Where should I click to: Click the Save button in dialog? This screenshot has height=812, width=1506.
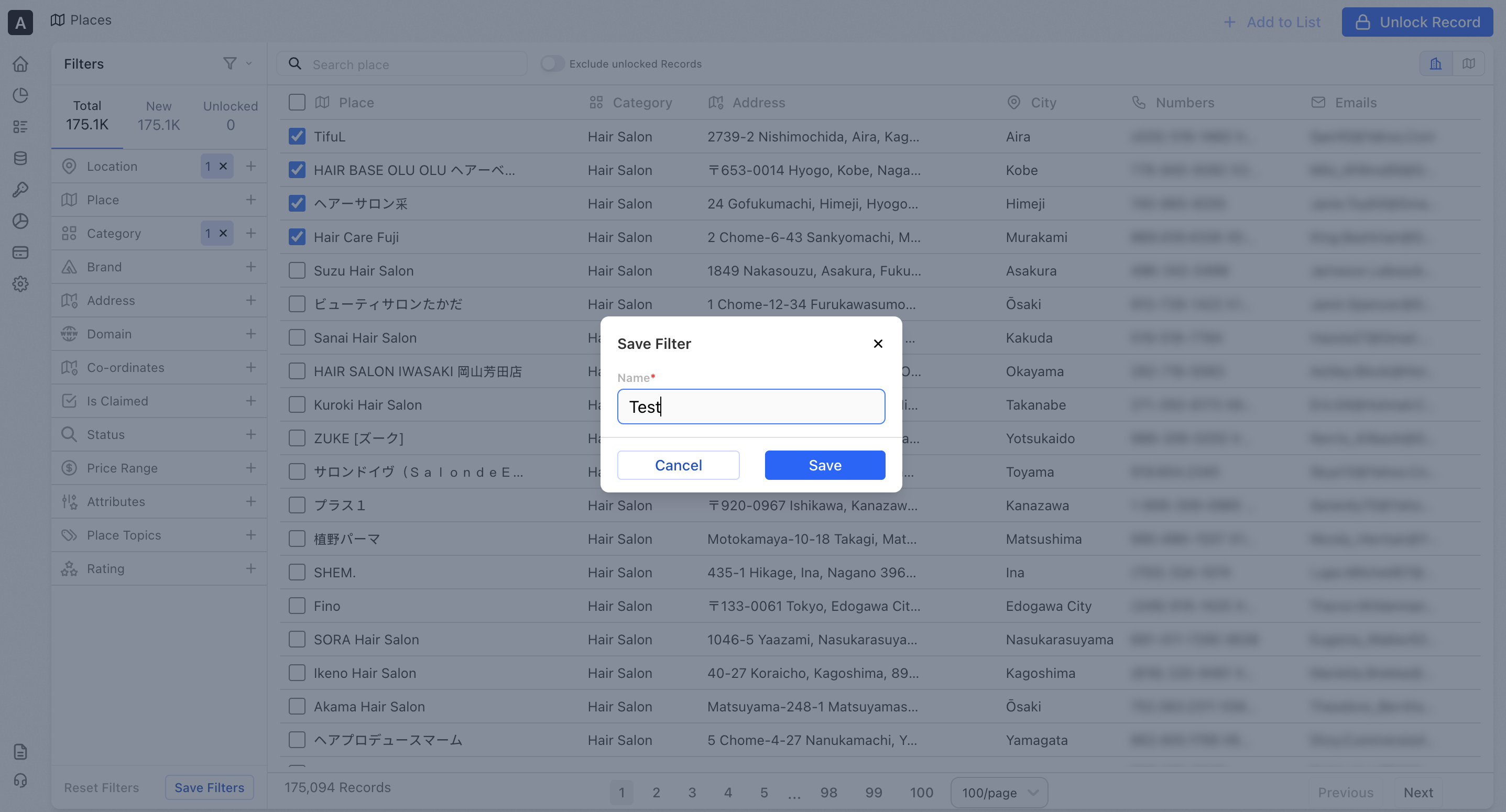pyautogui.click(x=824, y=465)
